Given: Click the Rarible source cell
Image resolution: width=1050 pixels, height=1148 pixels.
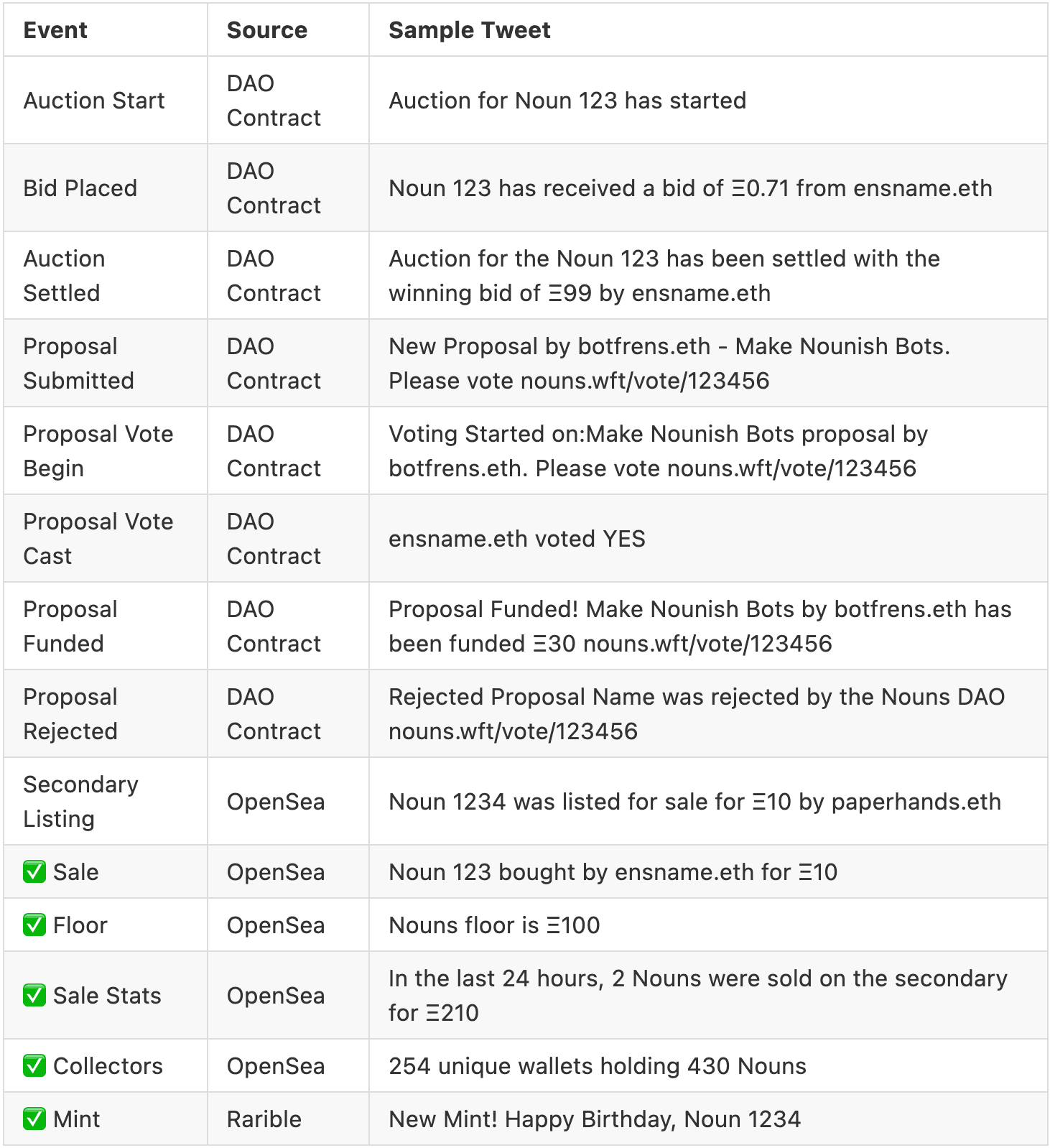Looking at the screenshot, I should 264,1119.
